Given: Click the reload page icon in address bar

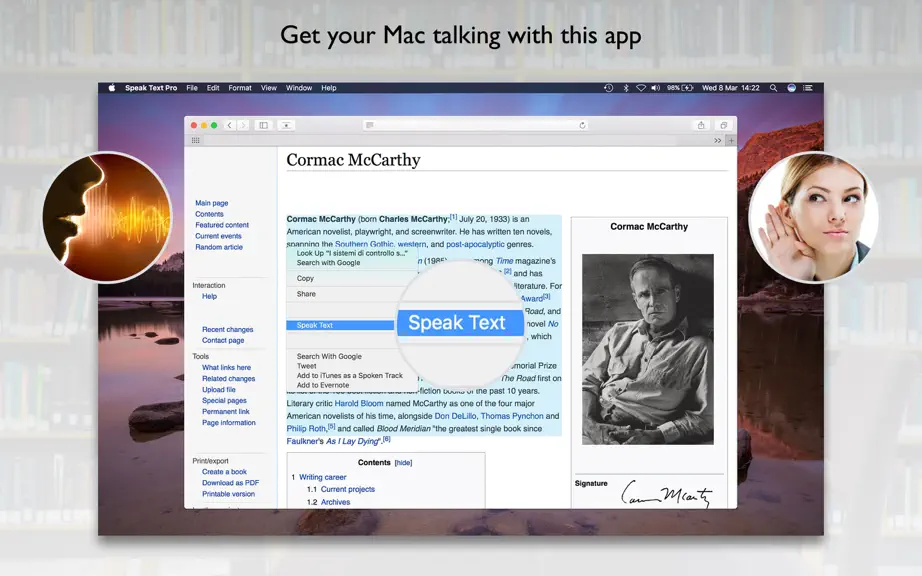Looking at the screenshot, I should click(582, 125).
